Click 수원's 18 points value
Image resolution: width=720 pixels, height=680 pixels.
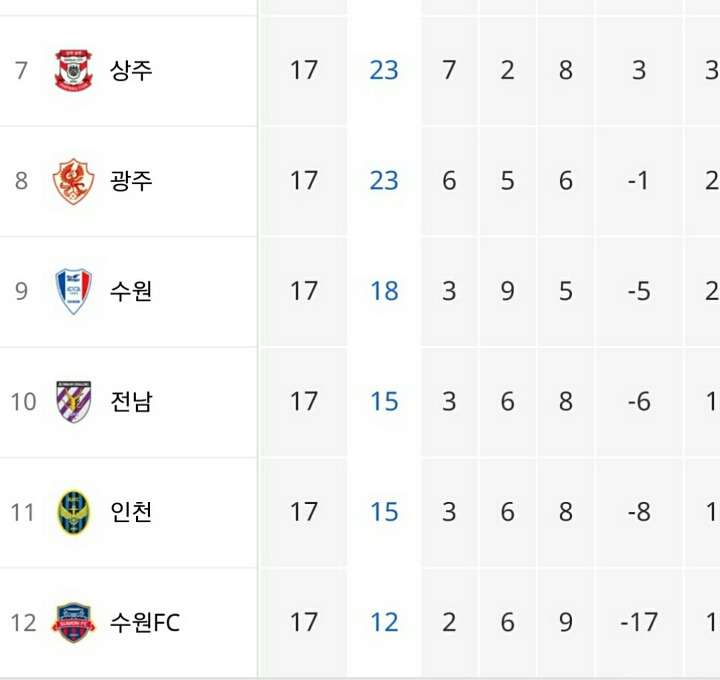coord(384,291)
